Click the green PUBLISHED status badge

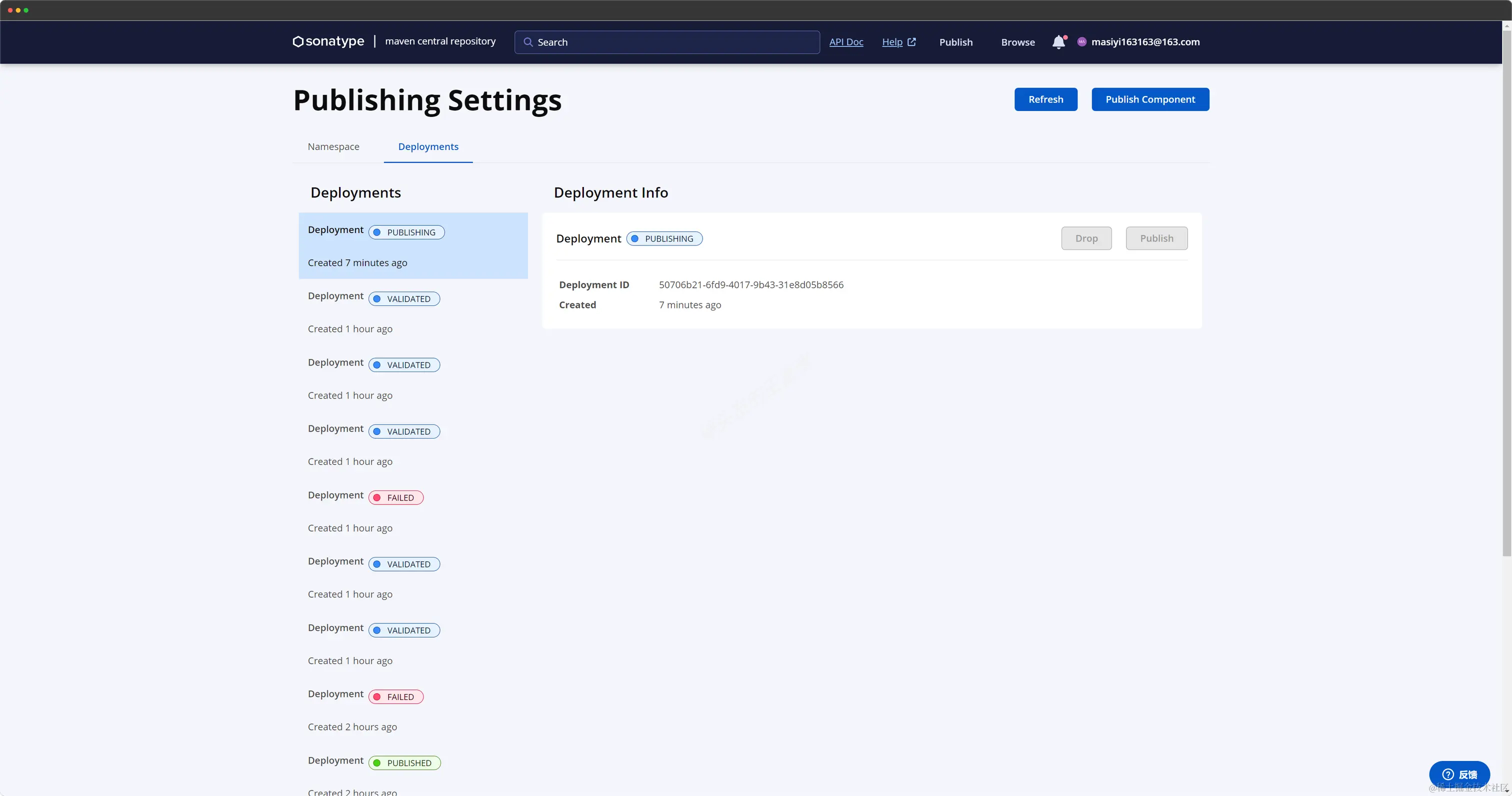tap(404, 762)
